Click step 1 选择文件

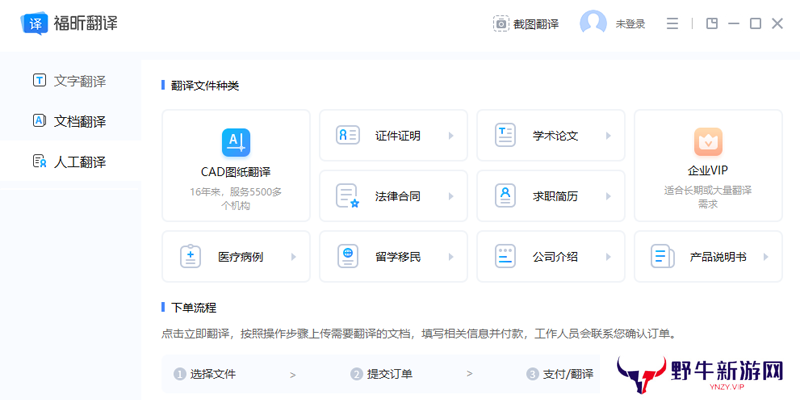[x=205, y=374]
